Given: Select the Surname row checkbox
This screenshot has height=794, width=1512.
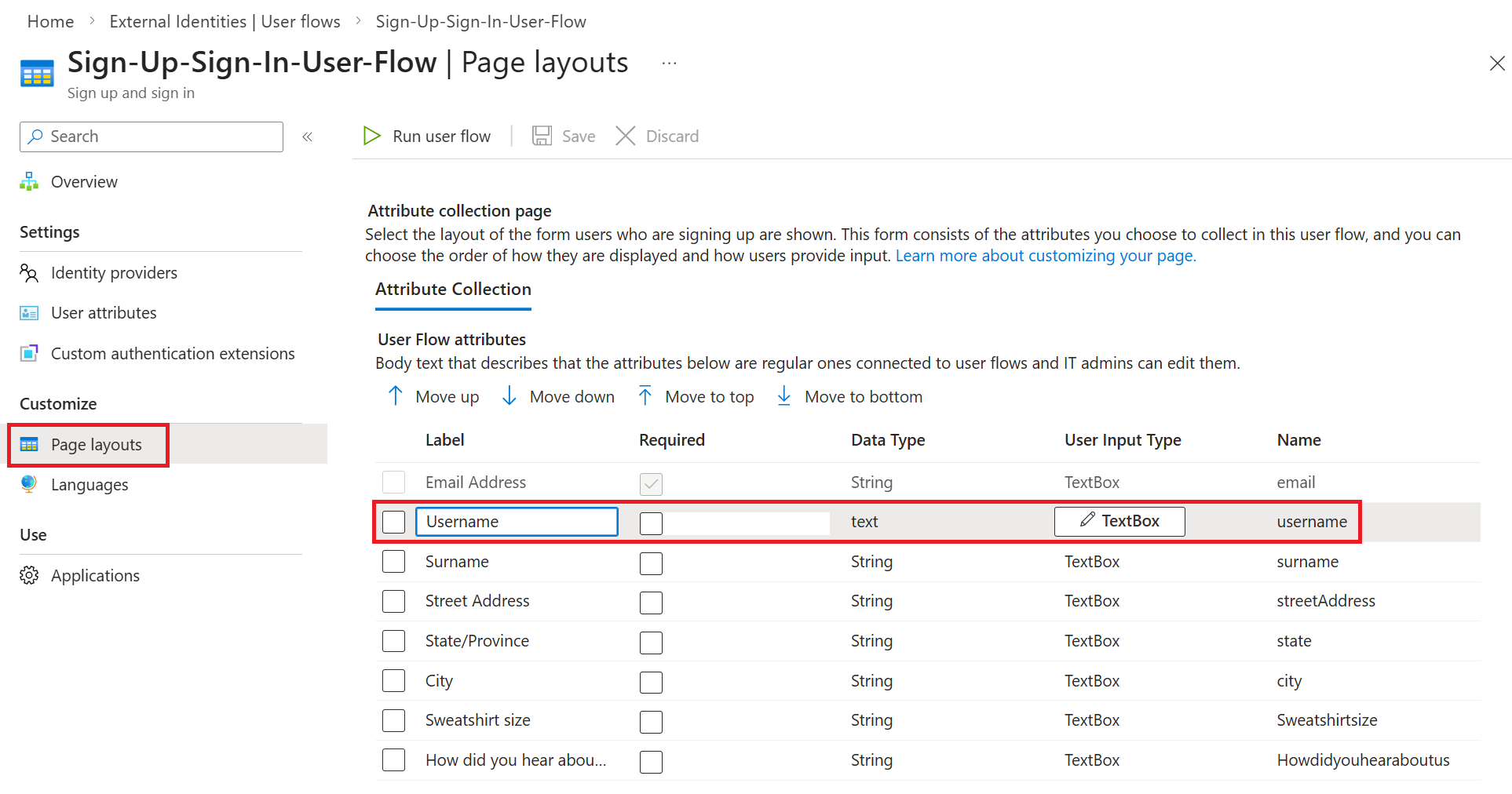Looking at the screenshot, I should click(x=393, y=562).
